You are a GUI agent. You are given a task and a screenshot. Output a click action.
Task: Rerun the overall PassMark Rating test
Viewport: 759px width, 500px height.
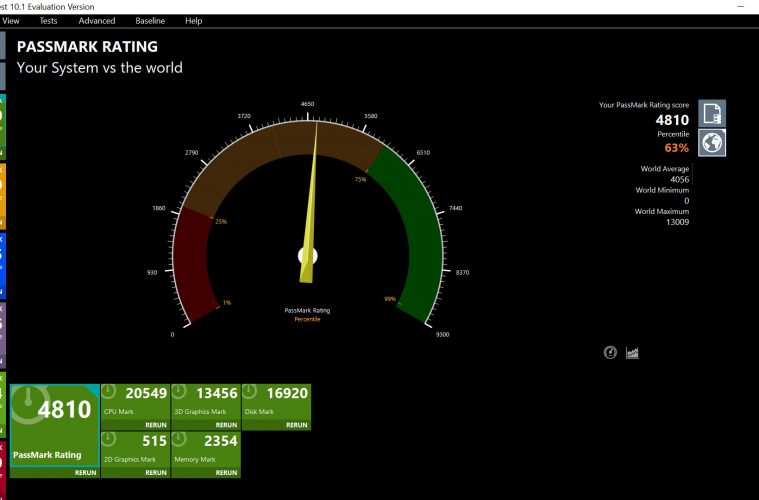pos(86,472)
